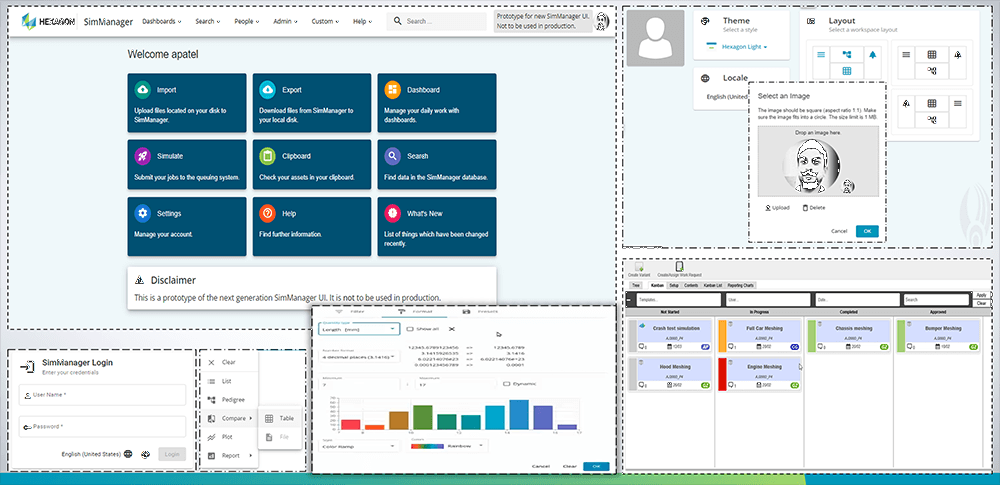The width and height of the screenshot is (1000, 485).
Task: Select List in the context menu
Action: coord(230,381)
